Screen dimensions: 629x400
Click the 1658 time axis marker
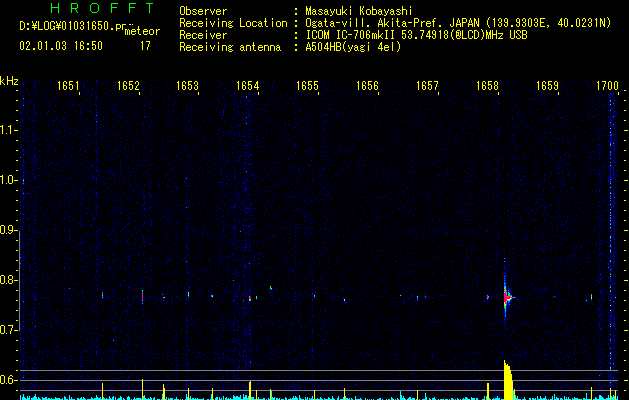(x=487, y=86)
